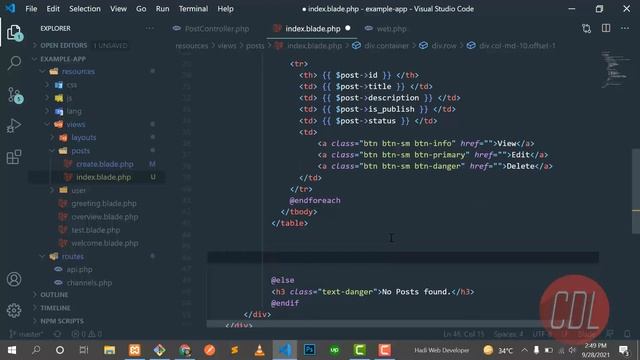The width and height of the screenshot is (640, 360).
Task: Open the Run menu
Action: (162, 9)
